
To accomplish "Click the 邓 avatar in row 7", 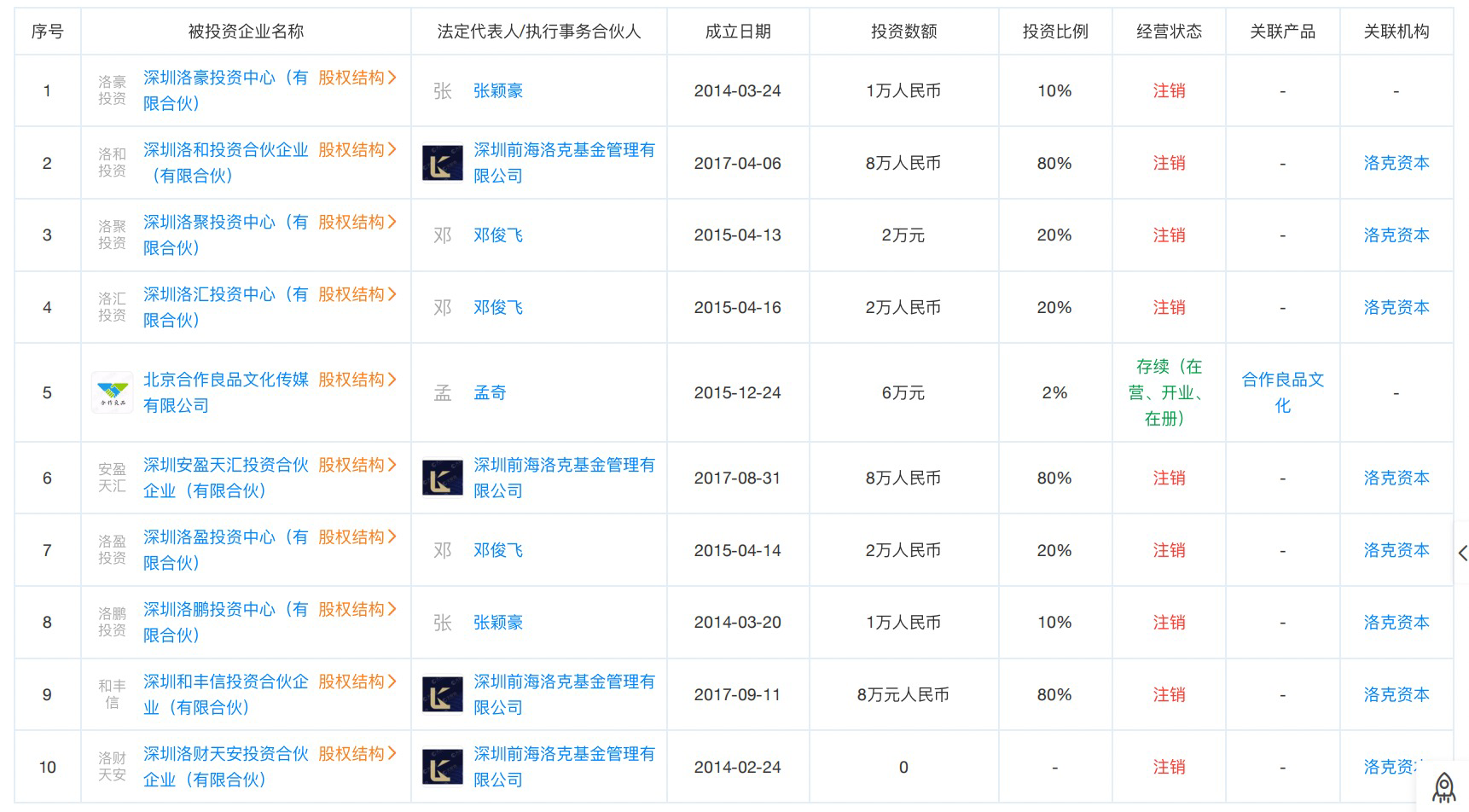I will pyautogui.click(x=443, y=551).
